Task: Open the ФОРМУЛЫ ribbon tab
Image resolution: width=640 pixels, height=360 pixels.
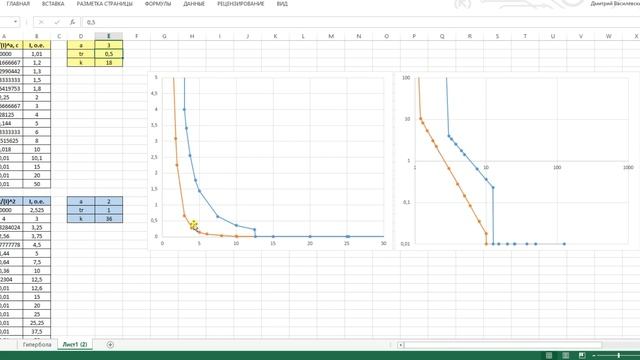Action: [158, 4]
